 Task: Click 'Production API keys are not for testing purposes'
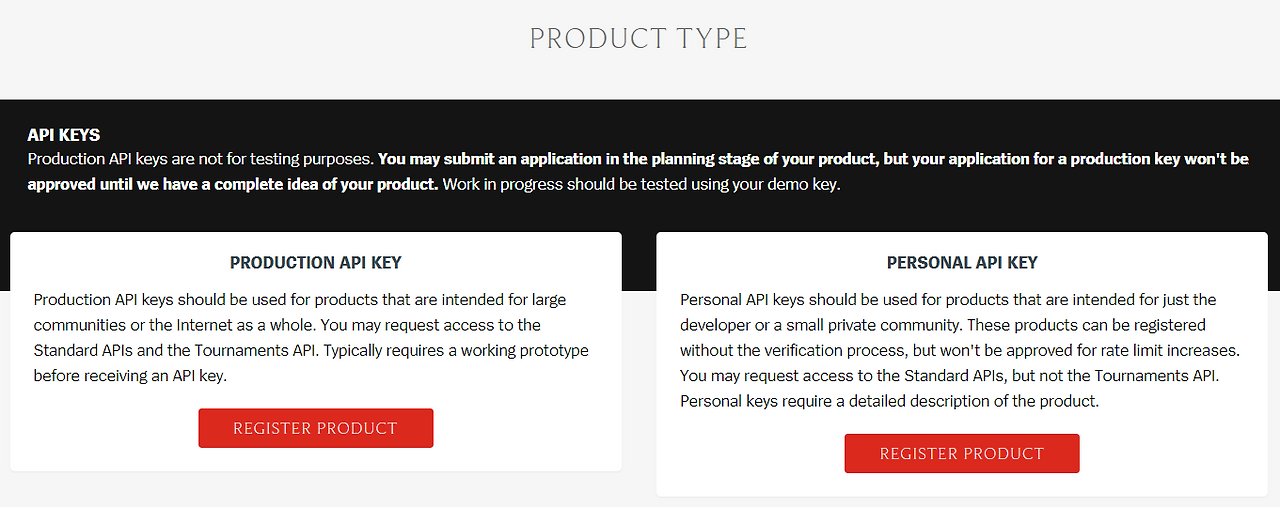(200, 159)
